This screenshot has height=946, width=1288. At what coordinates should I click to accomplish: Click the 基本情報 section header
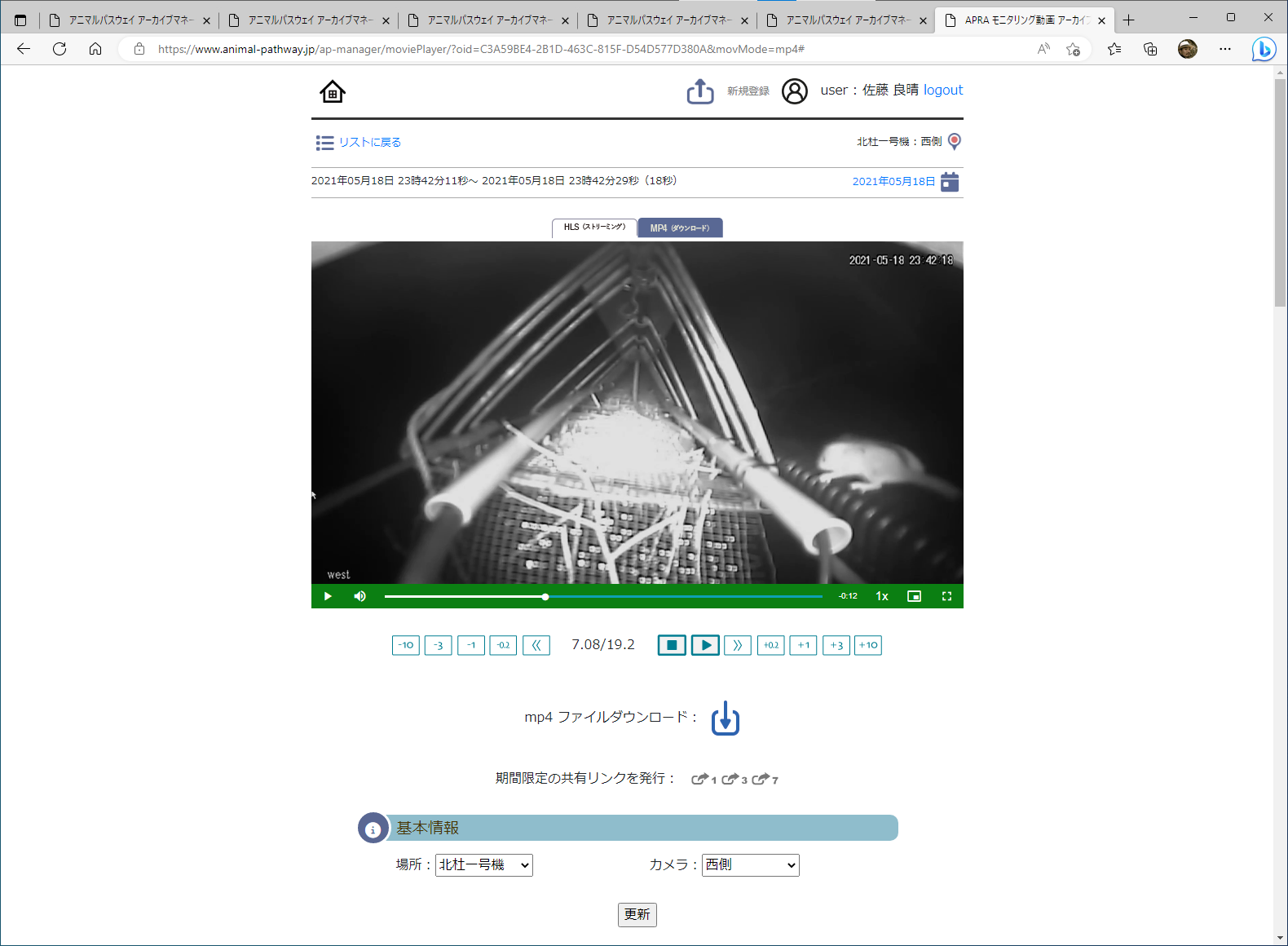(x=628, y=828)
